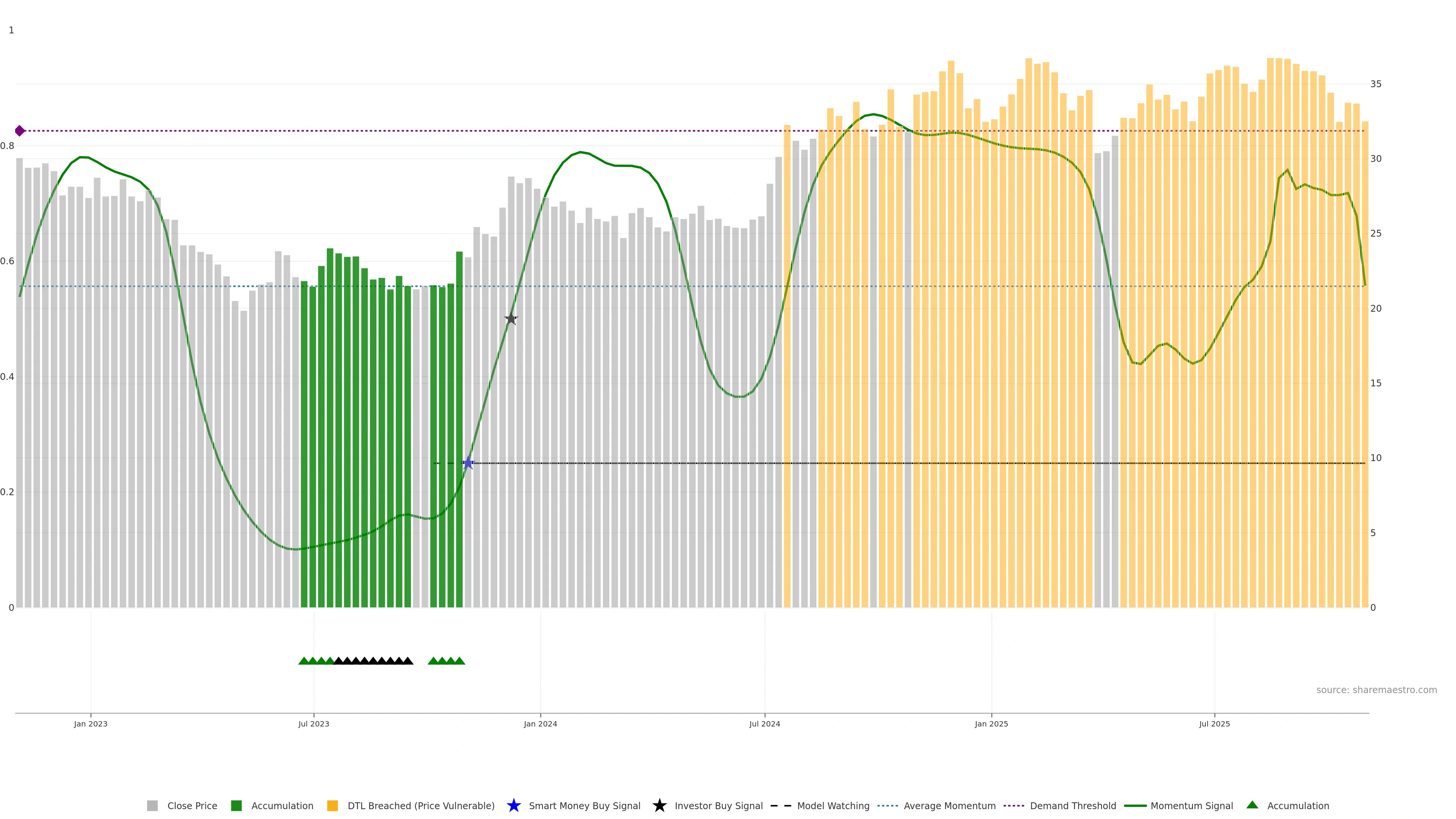
Task: Click the blue star icon in legend
Action: [513, 805]
